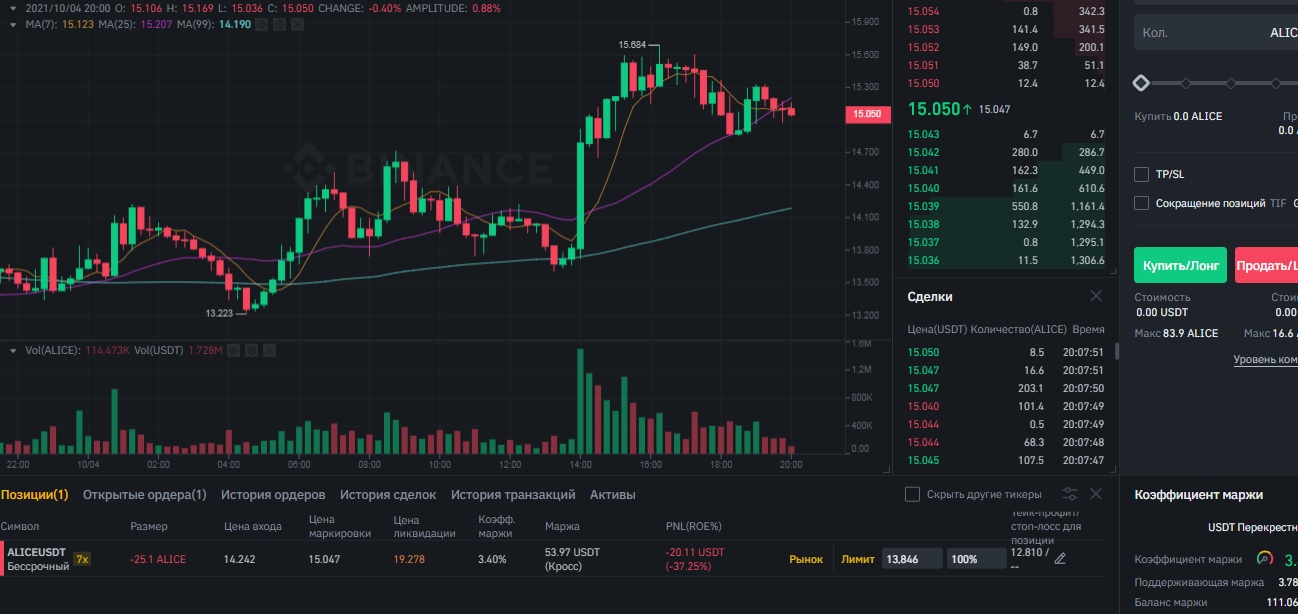
Task: Click the -20.11 USDT PNL value
Action: click(x=695, y=552)
